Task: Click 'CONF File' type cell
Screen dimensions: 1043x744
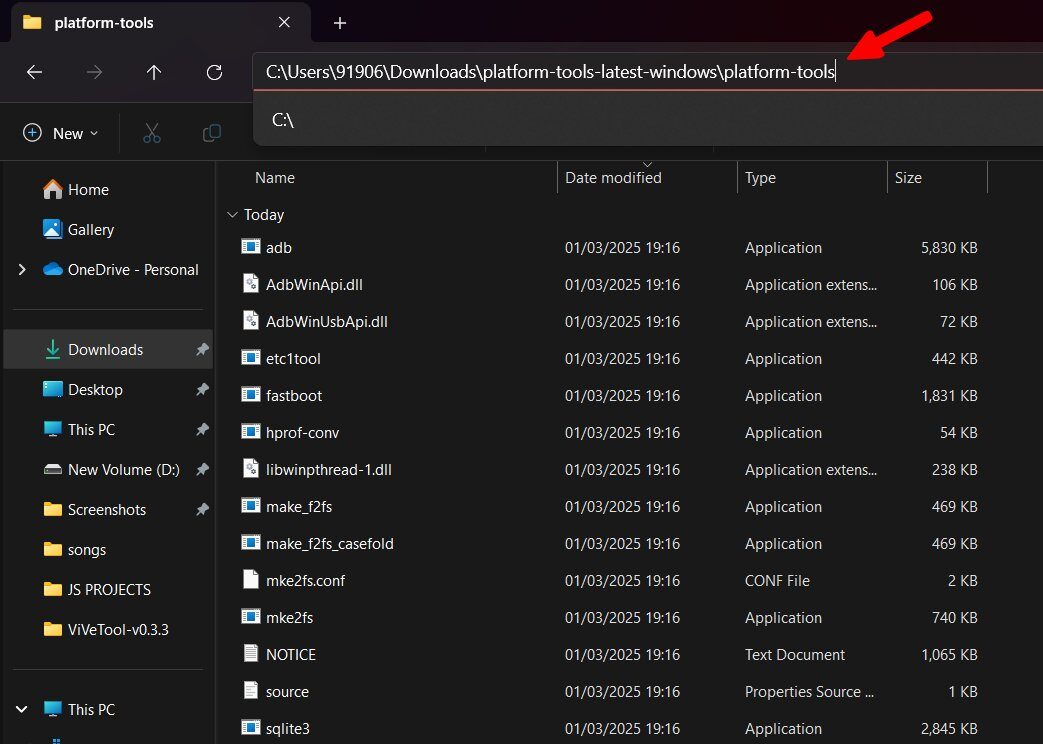Action: pyautogui.click(x=777, y=580)
